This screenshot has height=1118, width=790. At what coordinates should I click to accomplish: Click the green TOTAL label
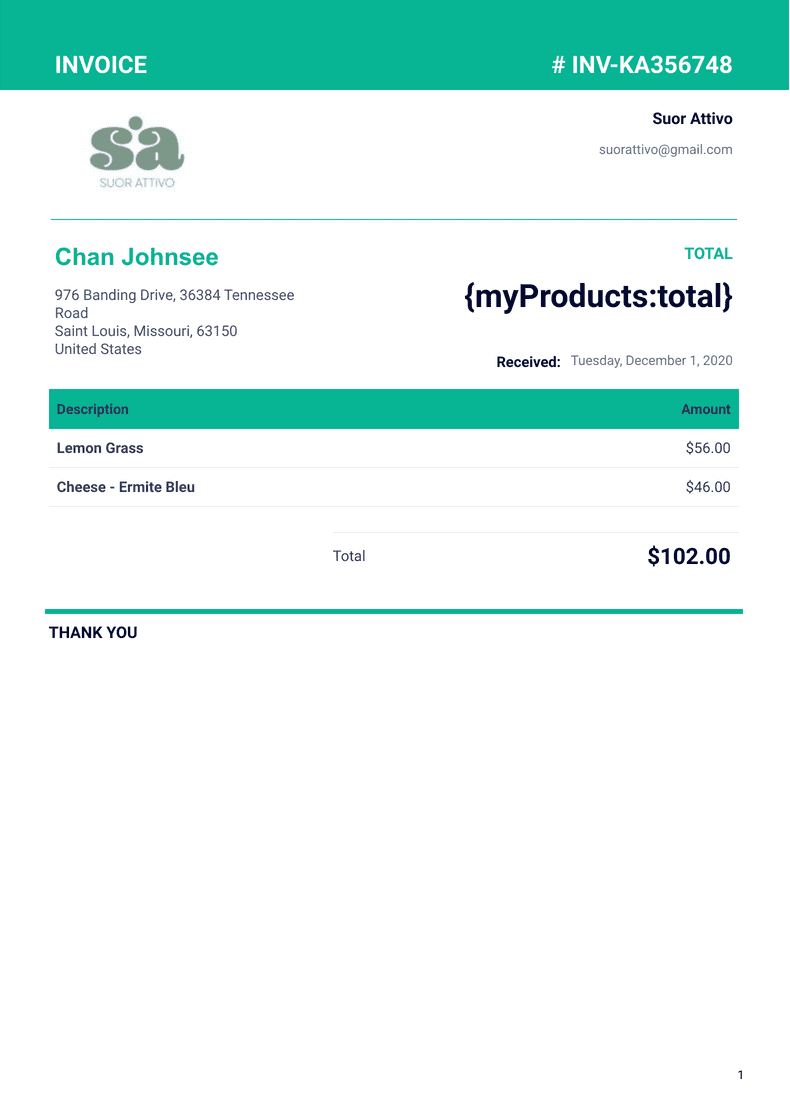click(x=708, y=254)
